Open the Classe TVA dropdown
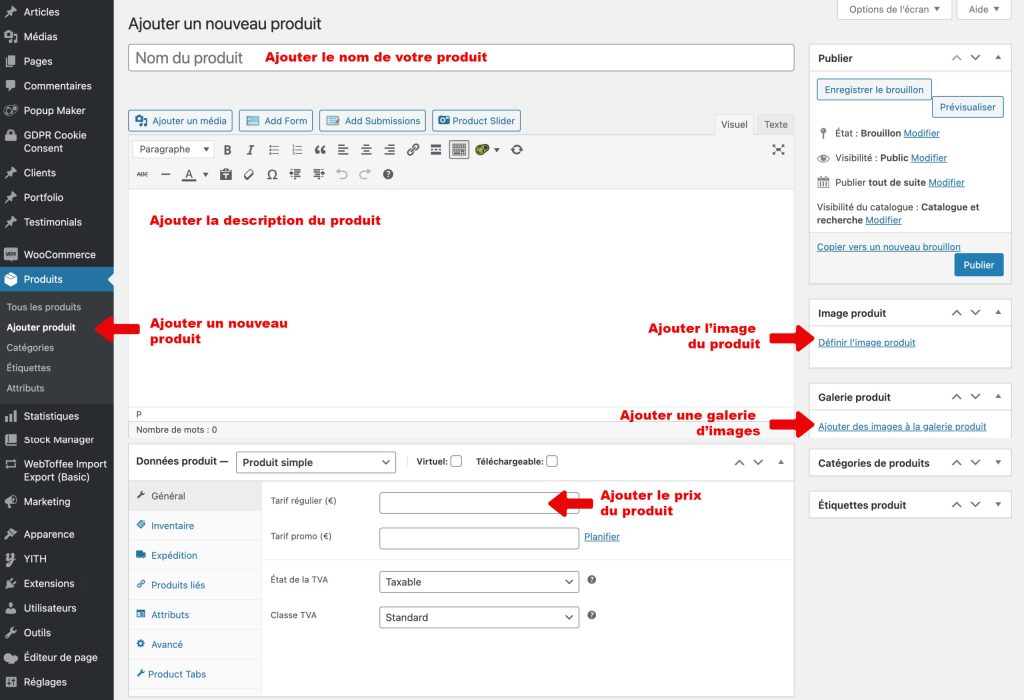 tap(479, 617)
